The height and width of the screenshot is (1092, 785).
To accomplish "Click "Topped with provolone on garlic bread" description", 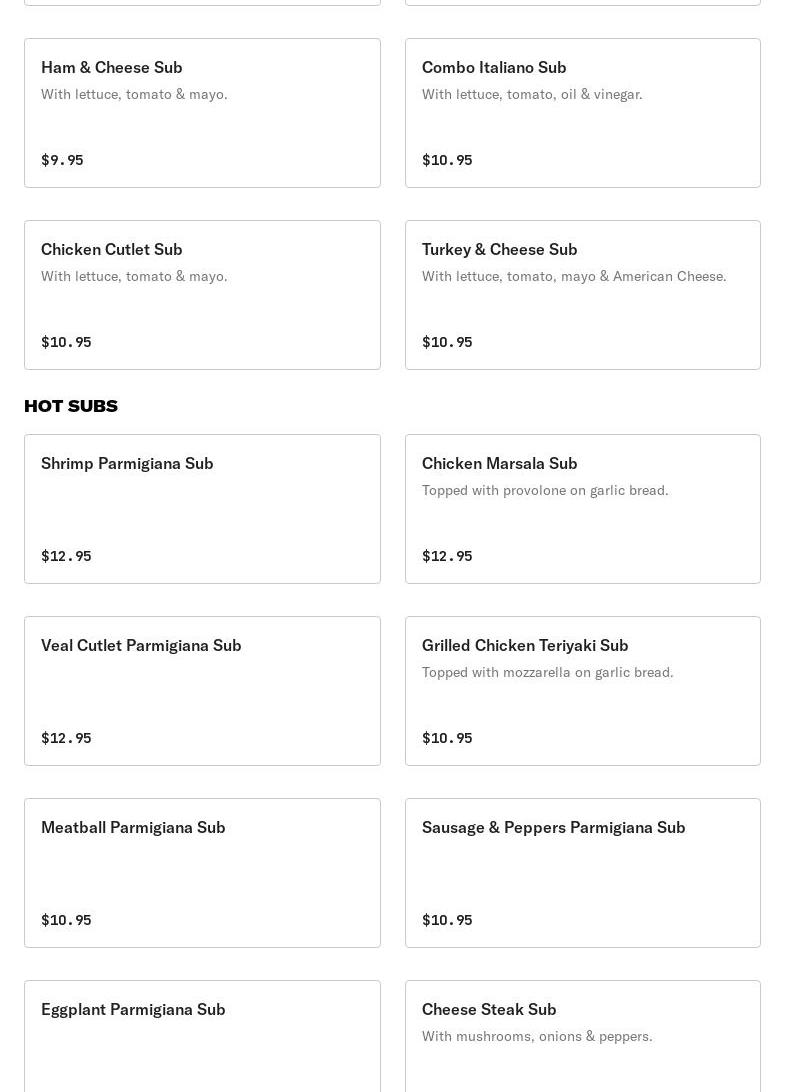I will (x=545, y=490).
